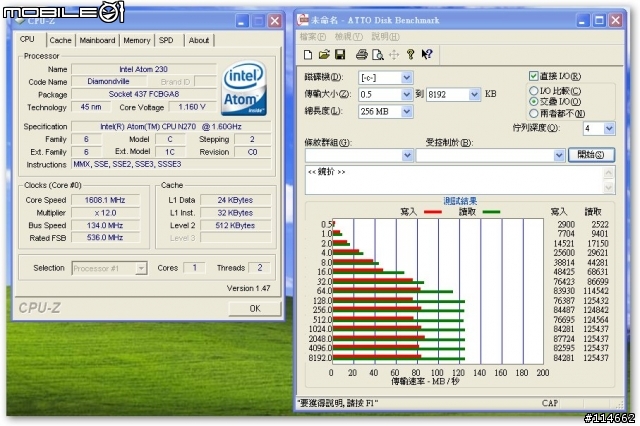
Task: Click the description box scrollbar down arrow
Action: [x=609, y=187]
